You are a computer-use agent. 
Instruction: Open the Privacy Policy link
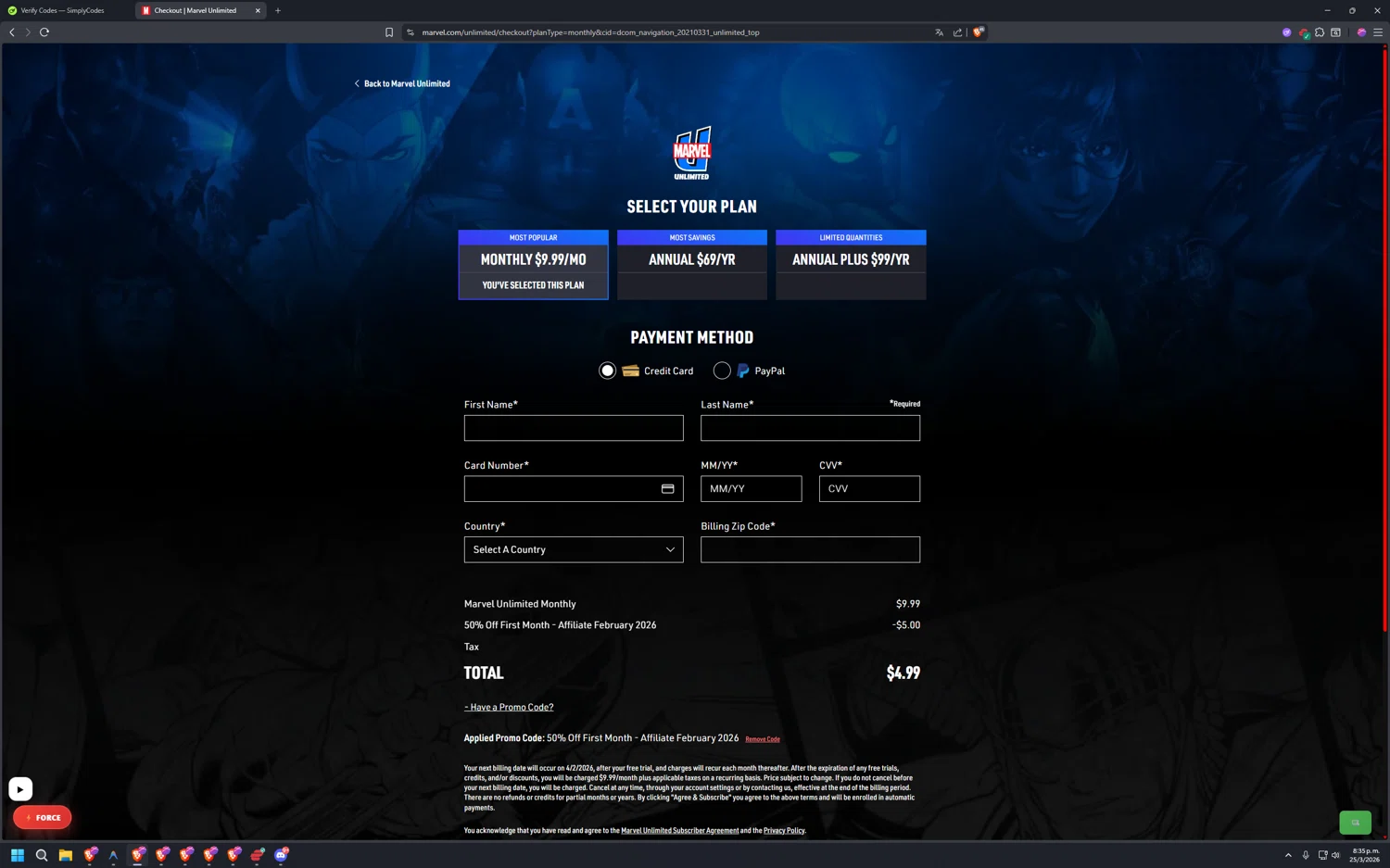784,831
